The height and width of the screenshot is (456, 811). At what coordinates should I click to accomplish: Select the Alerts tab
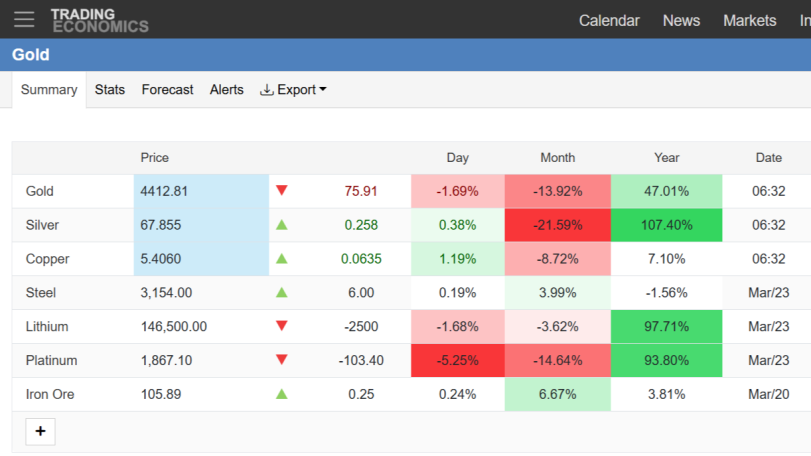[x=227, y=89]
